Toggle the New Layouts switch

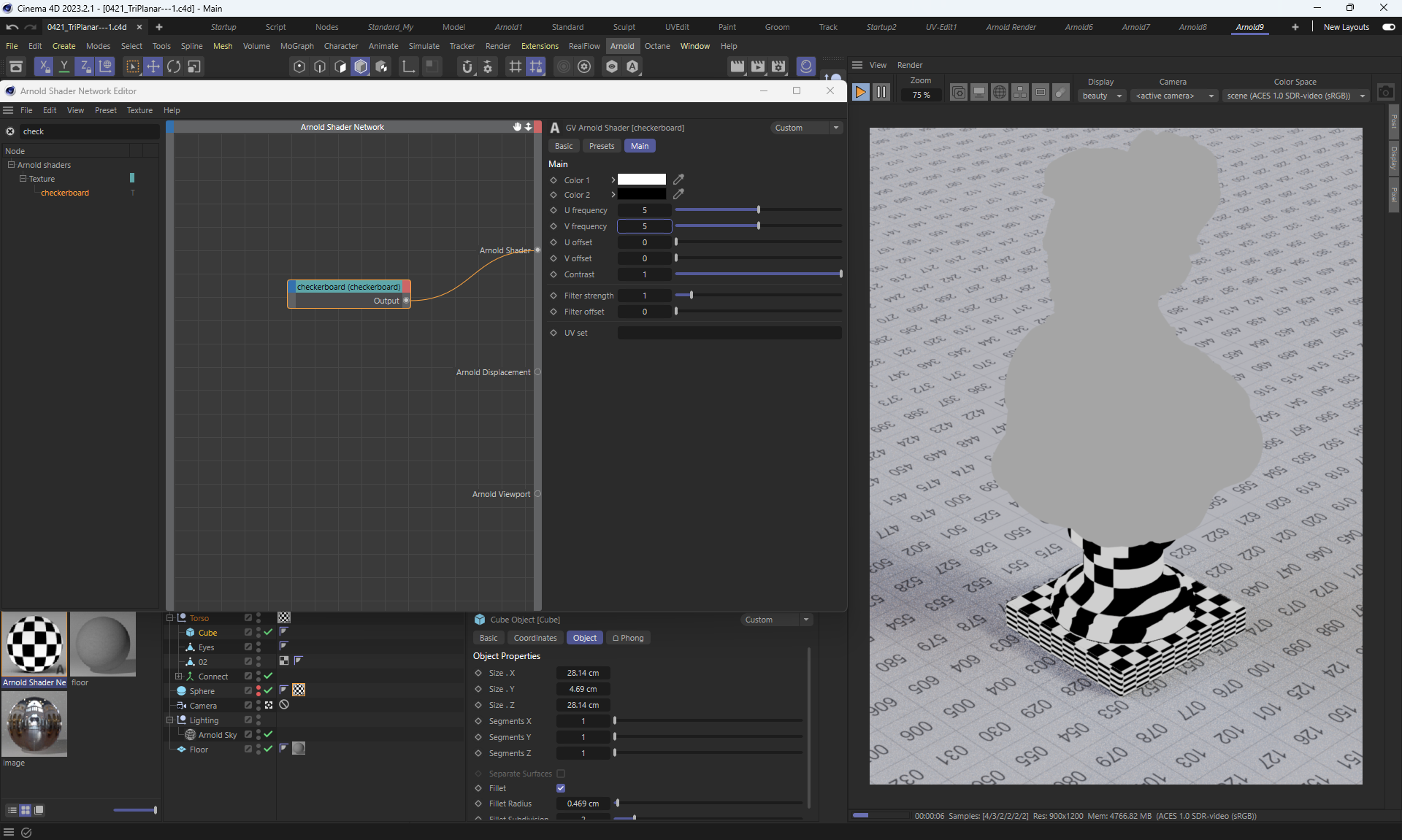1388,27
